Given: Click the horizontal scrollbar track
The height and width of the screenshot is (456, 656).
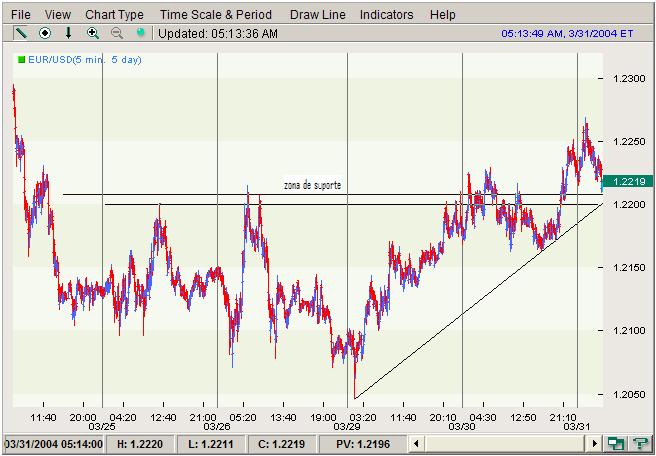Looking at the screenshot, I should (505, 443).
